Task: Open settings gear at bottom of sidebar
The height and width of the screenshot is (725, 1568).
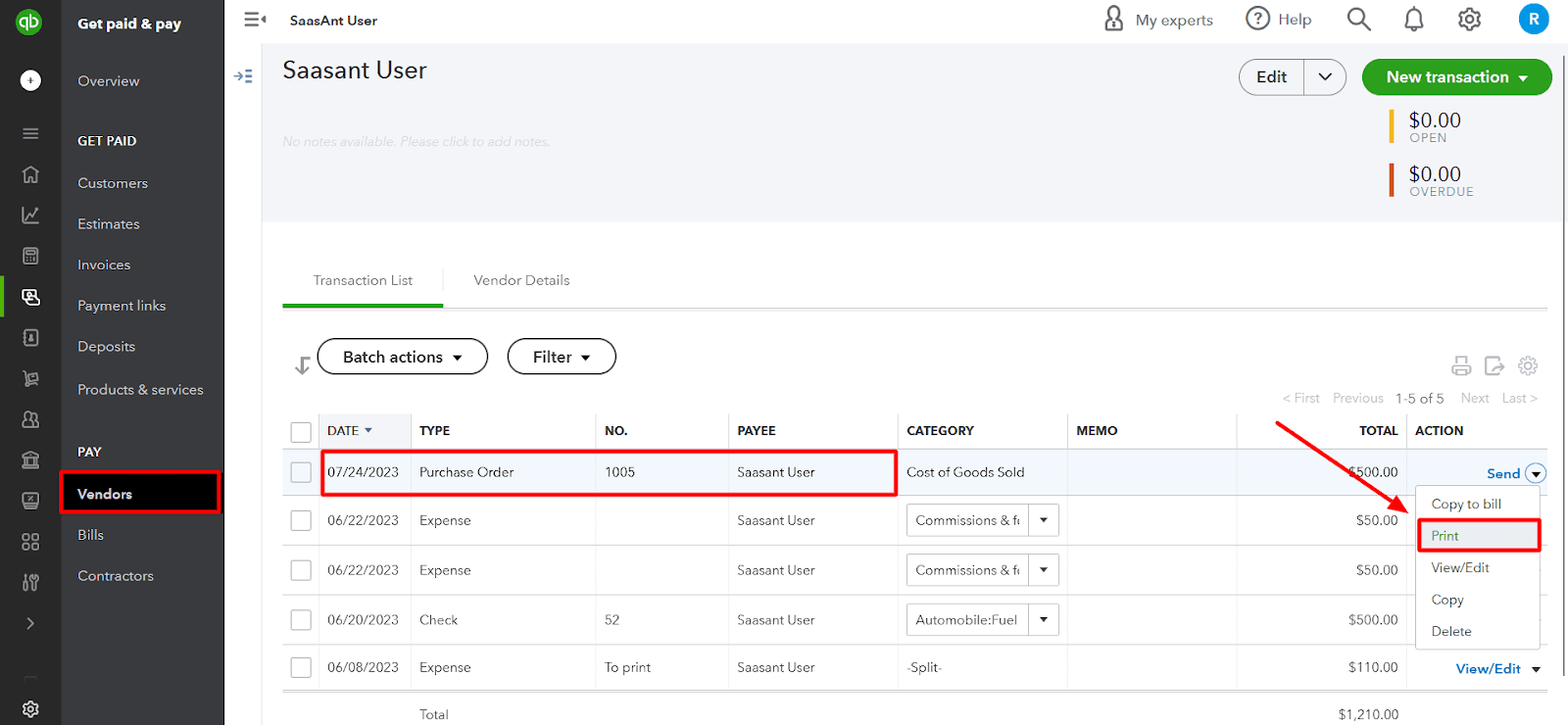Action: pyautogui.click(x=30, y=708)
